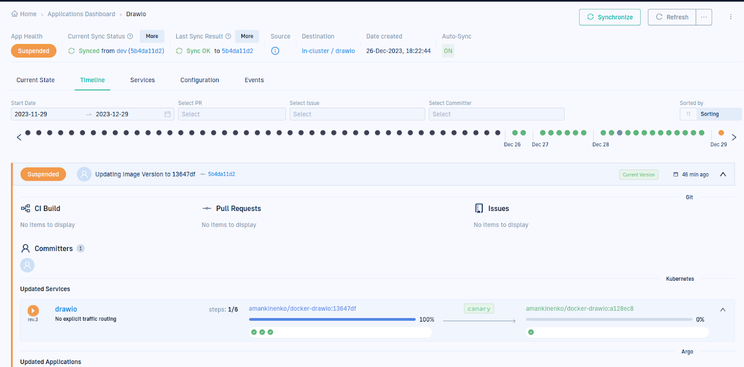Screen dimensions: 744x367
Task: Click the orange play icon for drawio rollout
Action: click(x=33, y=311)
